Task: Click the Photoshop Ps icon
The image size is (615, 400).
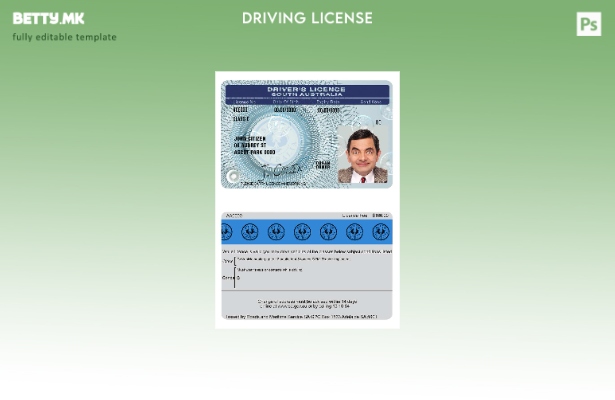Action: pyautogui.click(x=589, y=24)
